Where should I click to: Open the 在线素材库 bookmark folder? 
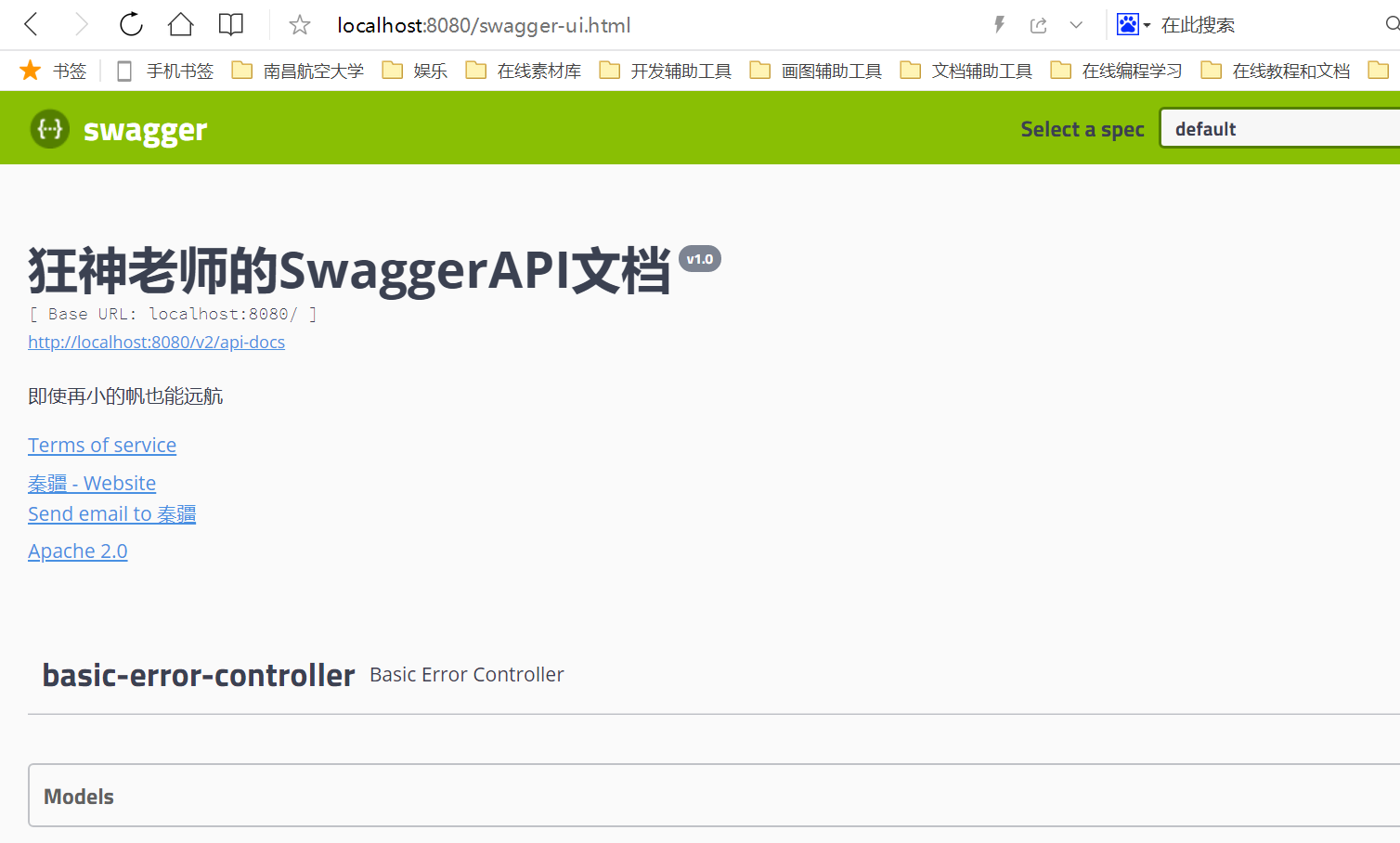pyautogui.click(x=524, y=71)
